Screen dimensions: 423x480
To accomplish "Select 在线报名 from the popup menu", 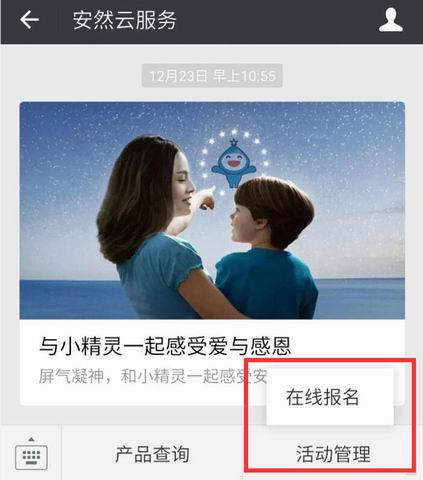I will (323, 397).
